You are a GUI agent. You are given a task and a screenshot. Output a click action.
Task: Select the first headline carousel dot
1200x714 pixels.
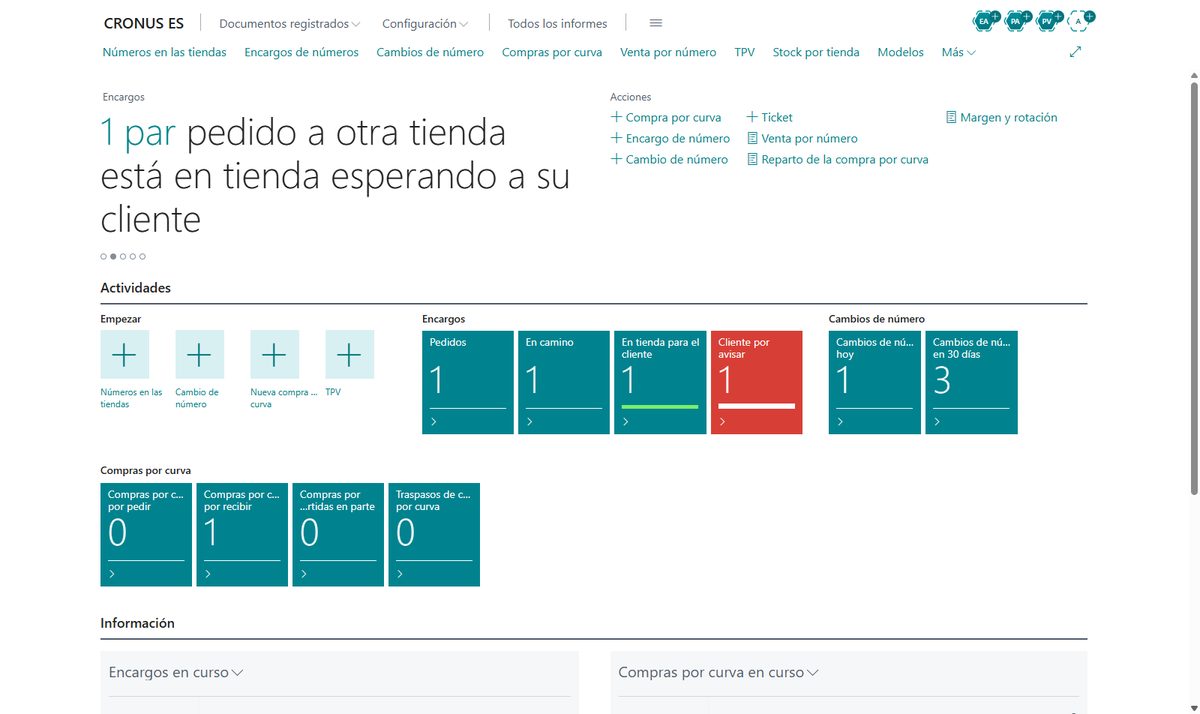[x=103, y=257]
